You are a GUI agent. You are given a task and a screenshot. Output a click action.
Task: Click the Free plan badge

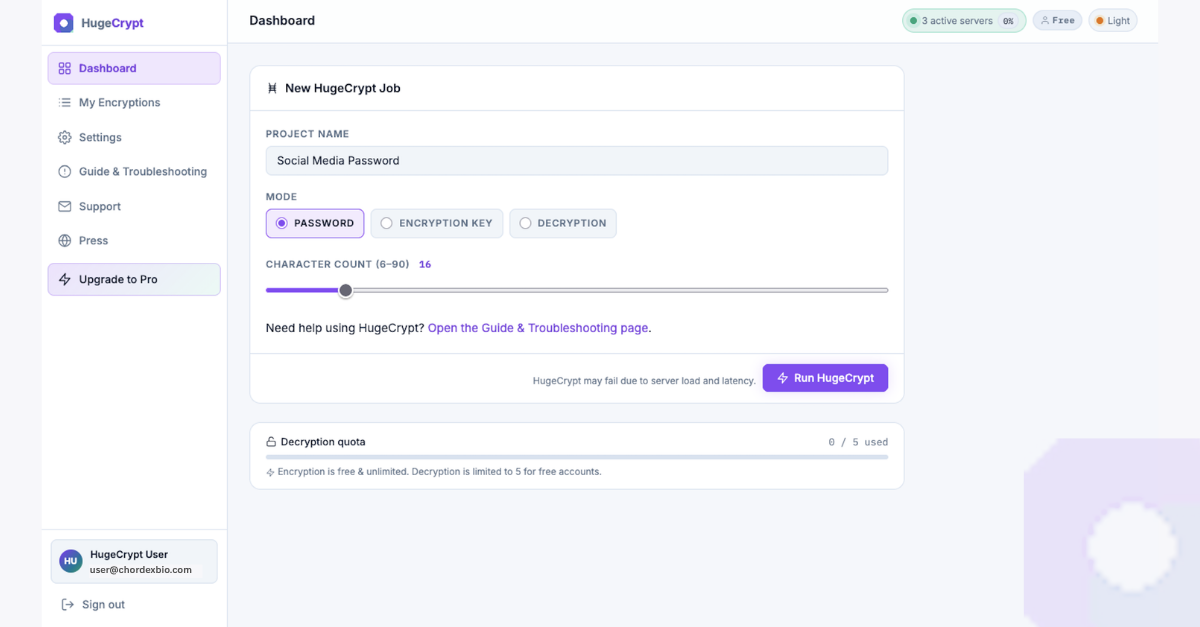click(x=1057, y=20)
